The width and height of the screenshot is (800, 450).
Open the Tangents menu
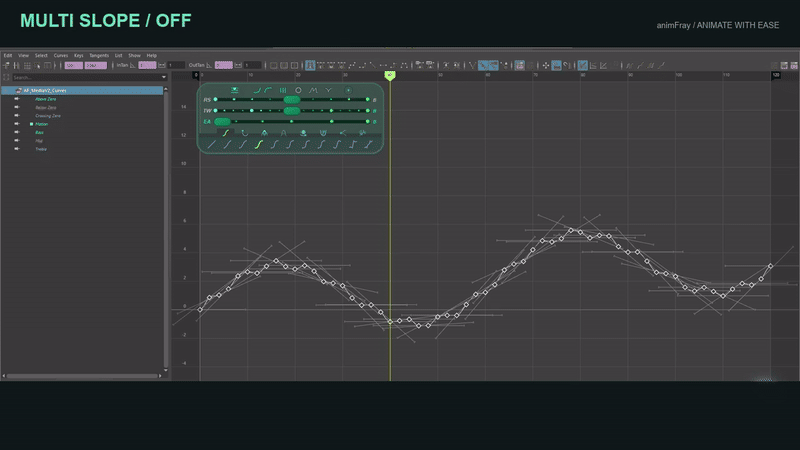tap(99, 56)
